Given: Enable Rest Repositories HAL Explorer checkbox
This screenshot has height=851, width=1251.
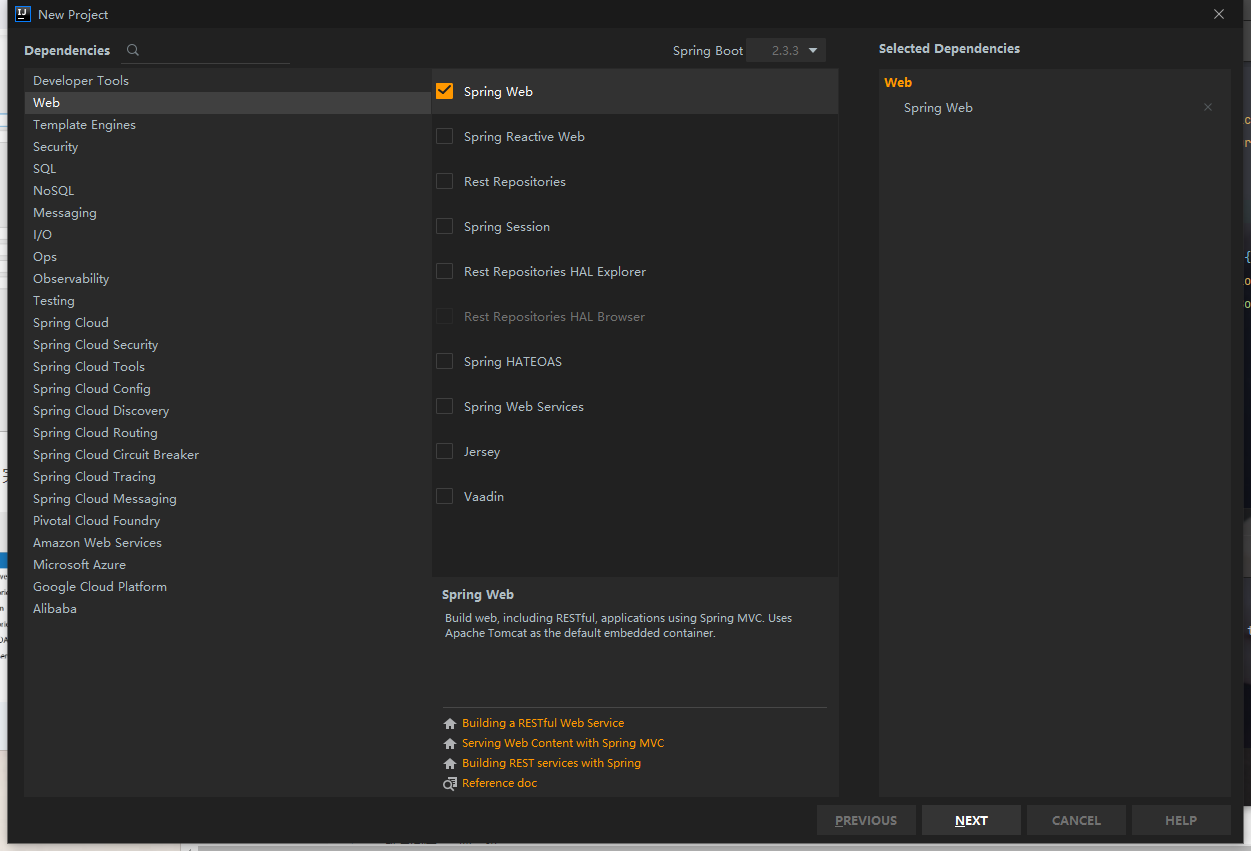Looking at the screenshot, I should click(x=445, y=271).
